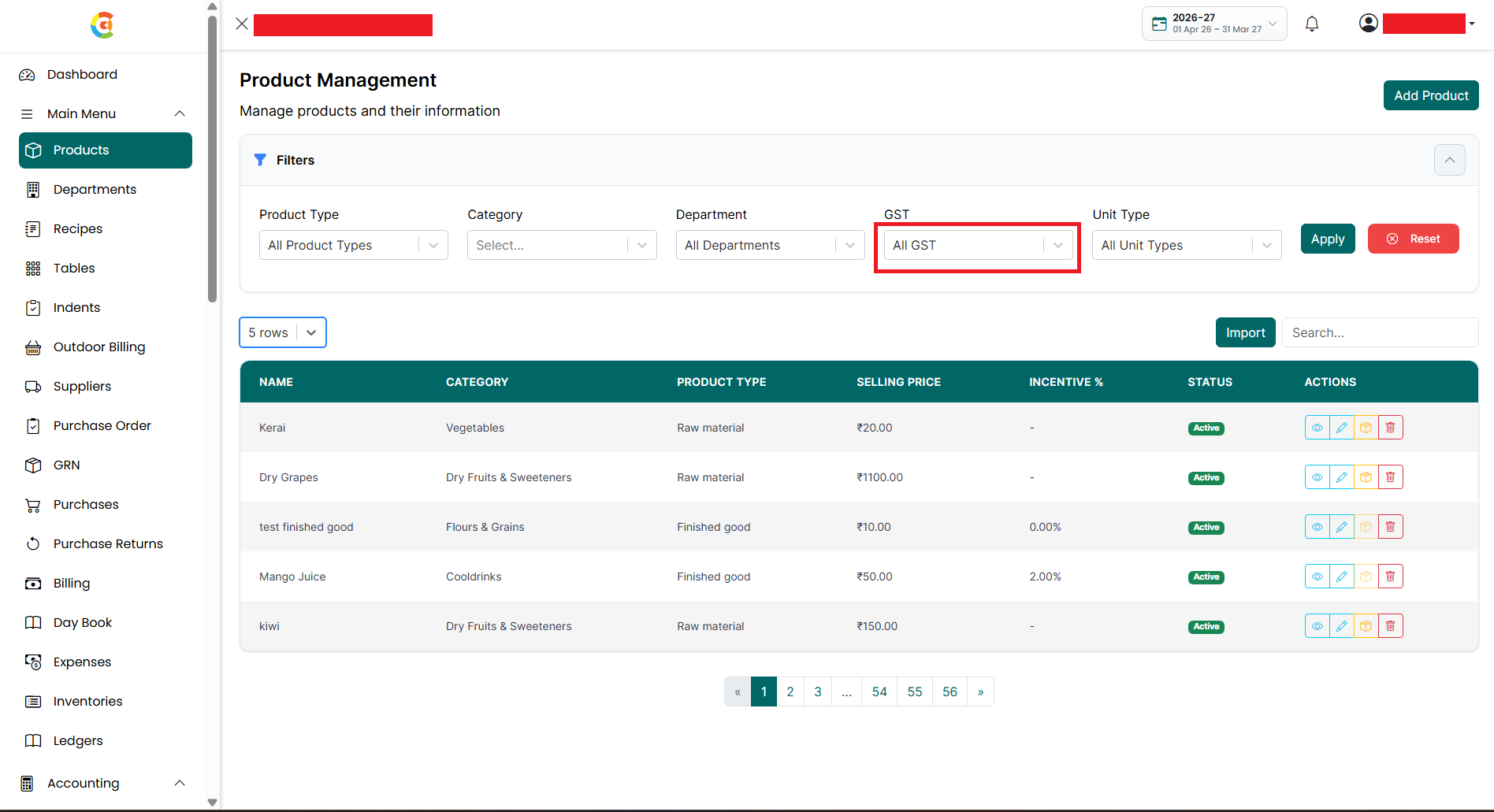Collapse the Accounting menu section

[x=180, y=783]
